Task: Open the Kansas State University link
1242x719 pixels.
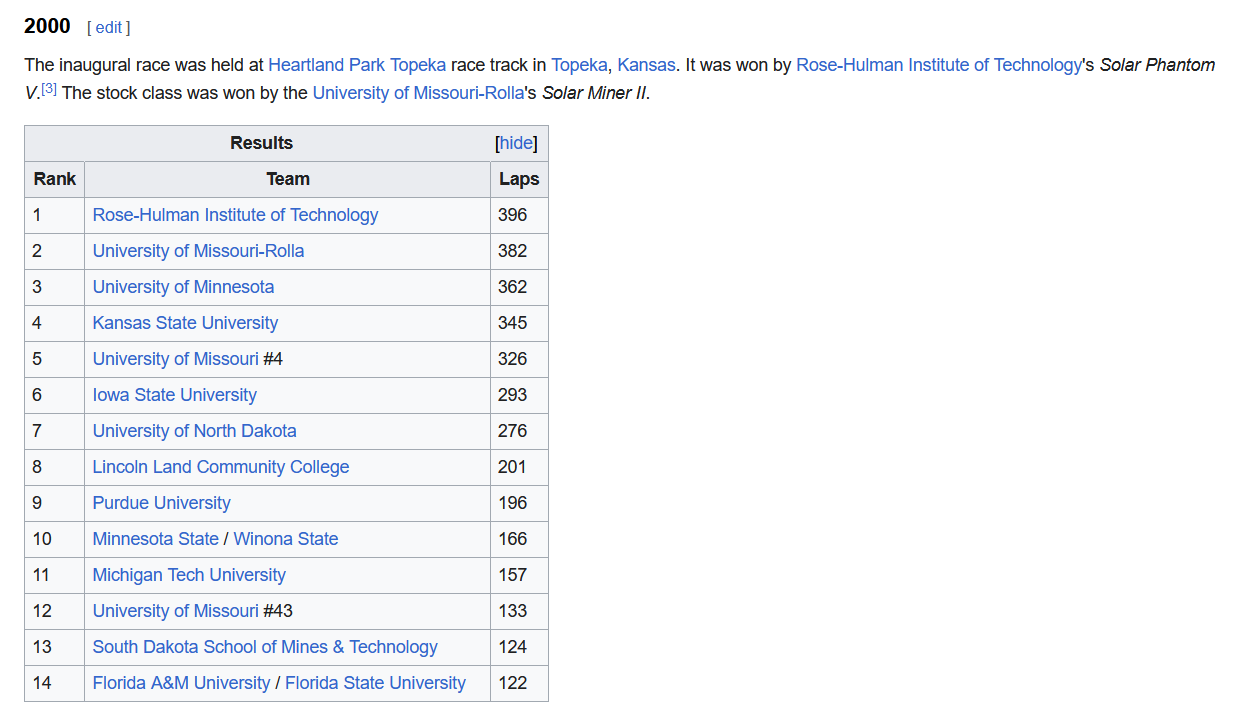Action: [185, 323]
